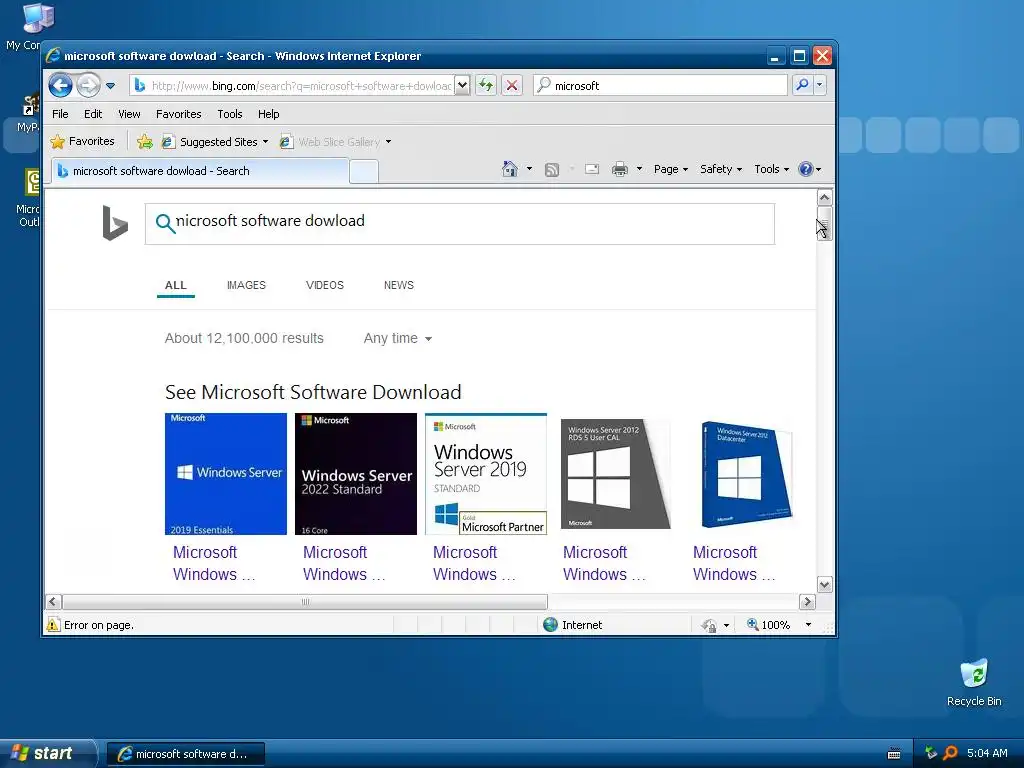Click the Bing search magnifier icon
The height and width of the screenshot is (768, 1024).
165,223
